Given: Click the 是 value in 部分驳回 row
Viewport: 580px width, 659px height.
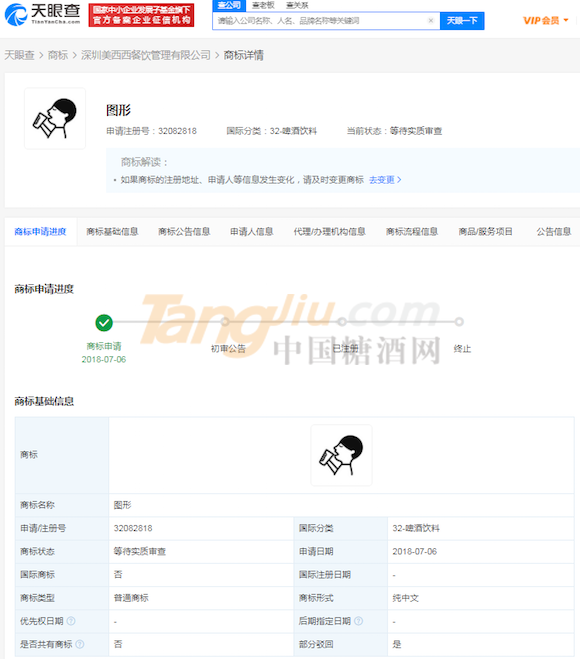Looking at the screenshot, I should point(396,644).
